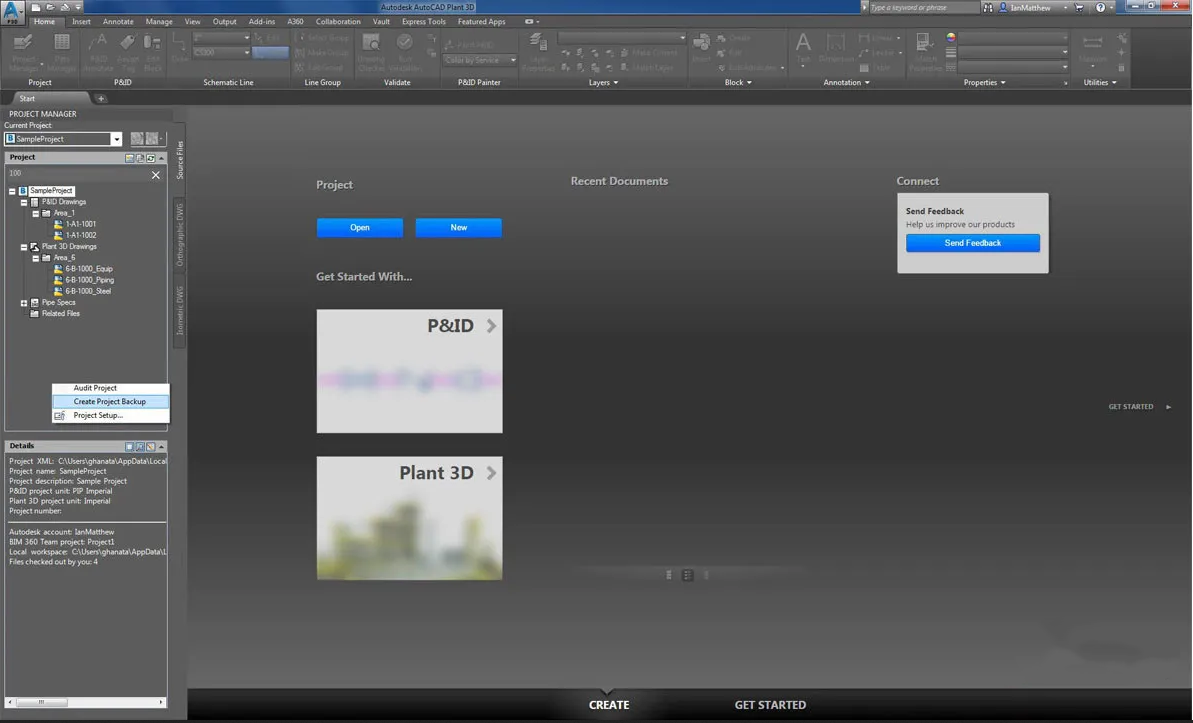Screen dimensions: 1193x723
Task: Collapse the Area_6 folder node
Action: click(35, 258)
